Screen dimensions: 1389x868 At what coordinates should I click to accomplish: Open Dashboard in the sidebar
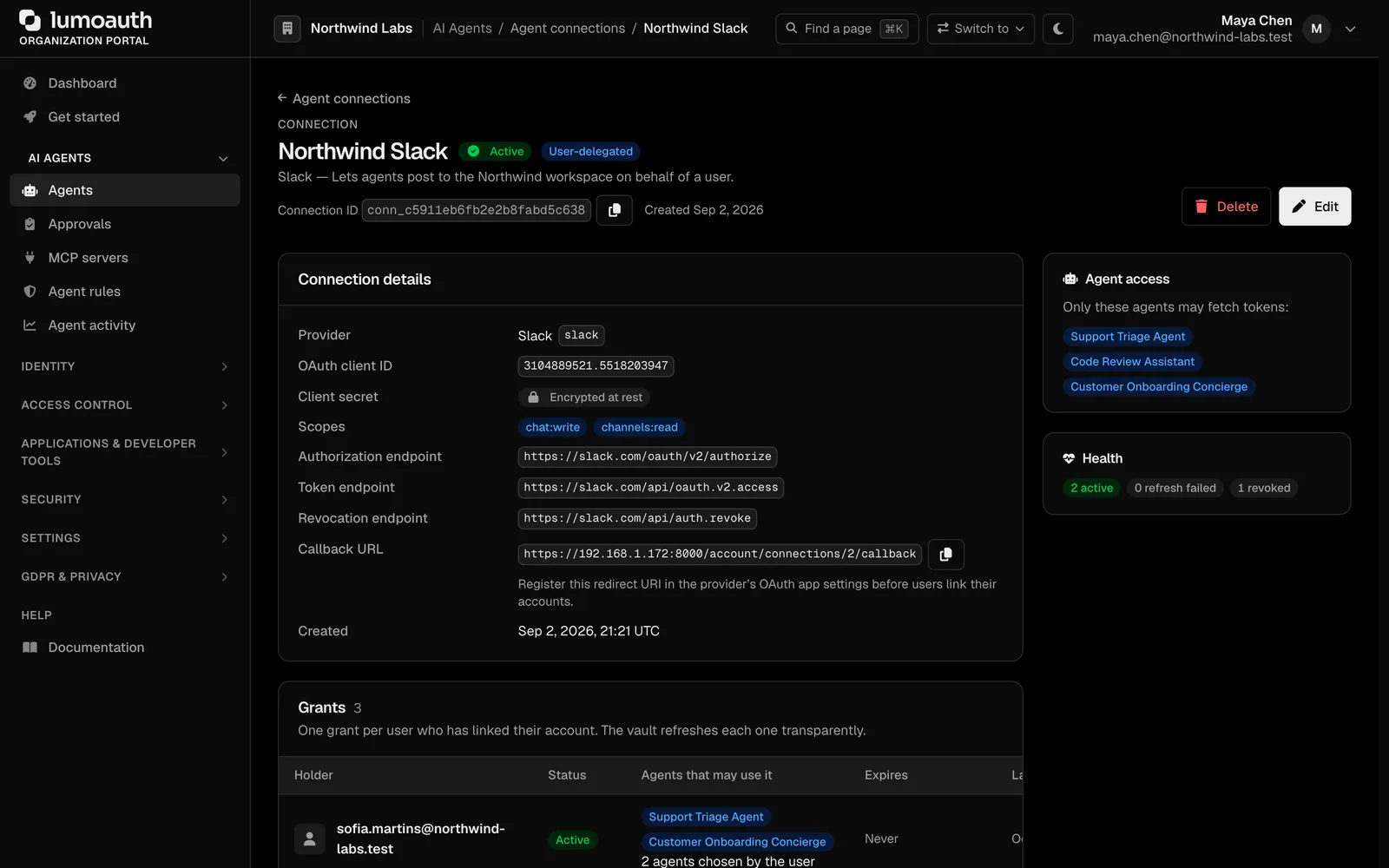[x=125, y=83]
